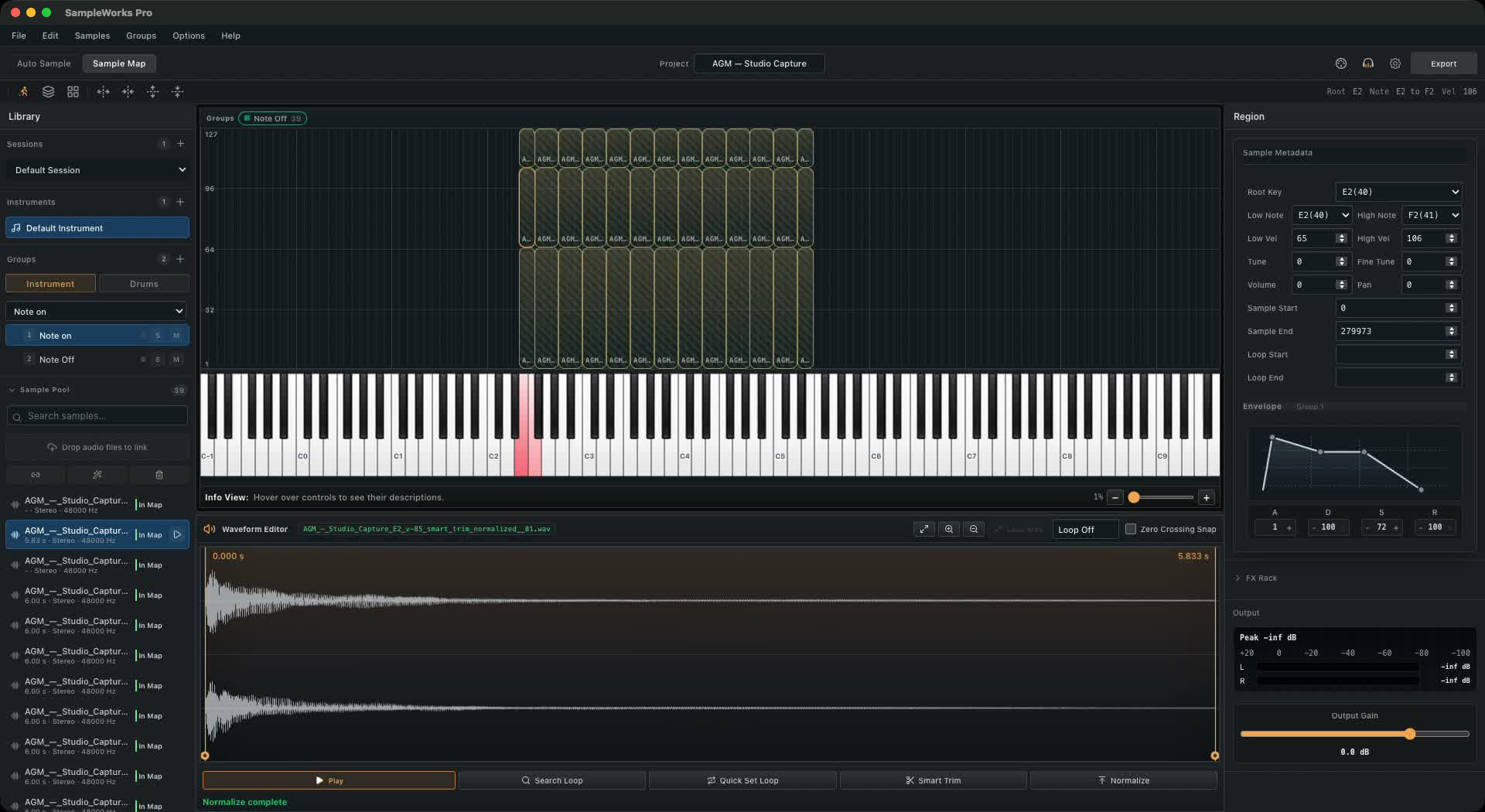Open the Options menu

click(x=189, y=36)
